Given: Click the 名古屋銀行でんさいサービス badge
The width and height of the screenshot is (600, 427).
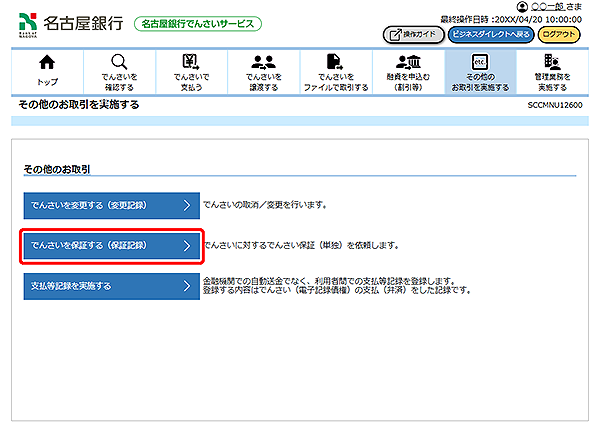Looking at the screenshot, I should [x=197, y=23].
